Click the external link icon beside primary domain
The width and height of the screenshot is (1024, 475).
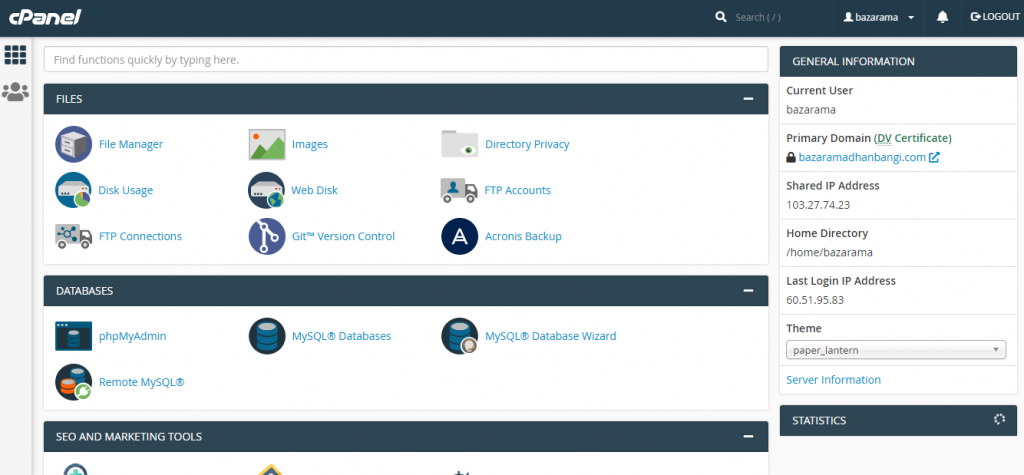935,157
